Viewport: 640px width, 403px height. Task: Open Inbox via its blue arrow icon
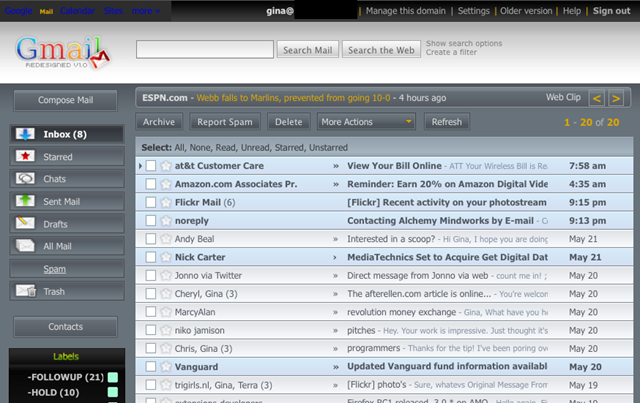point(25,134)
